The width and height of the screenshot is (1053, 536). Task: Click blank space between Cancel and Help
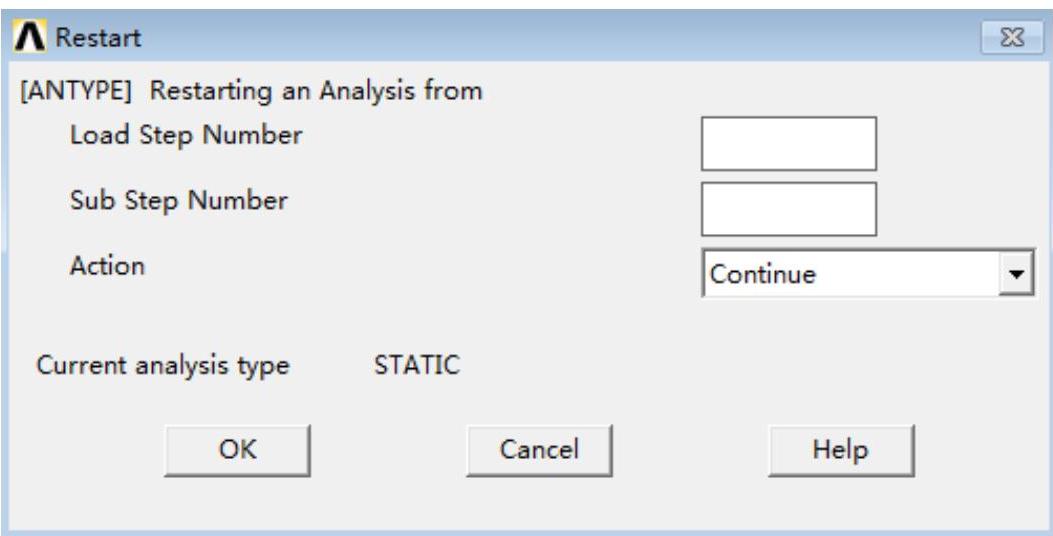click(690, 450)
